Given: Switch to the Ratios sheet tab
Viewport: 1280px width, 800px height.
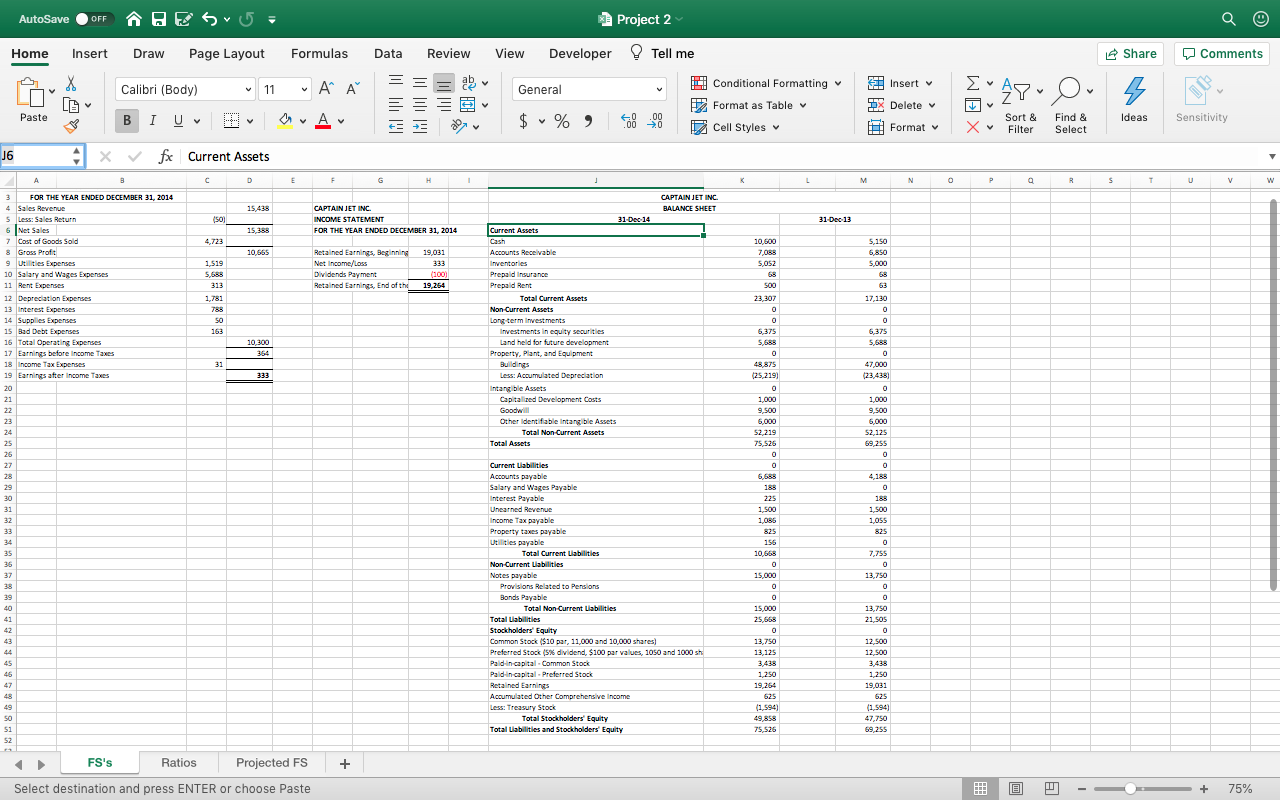Looking at the screenshot, I should [x=179, y=762].
